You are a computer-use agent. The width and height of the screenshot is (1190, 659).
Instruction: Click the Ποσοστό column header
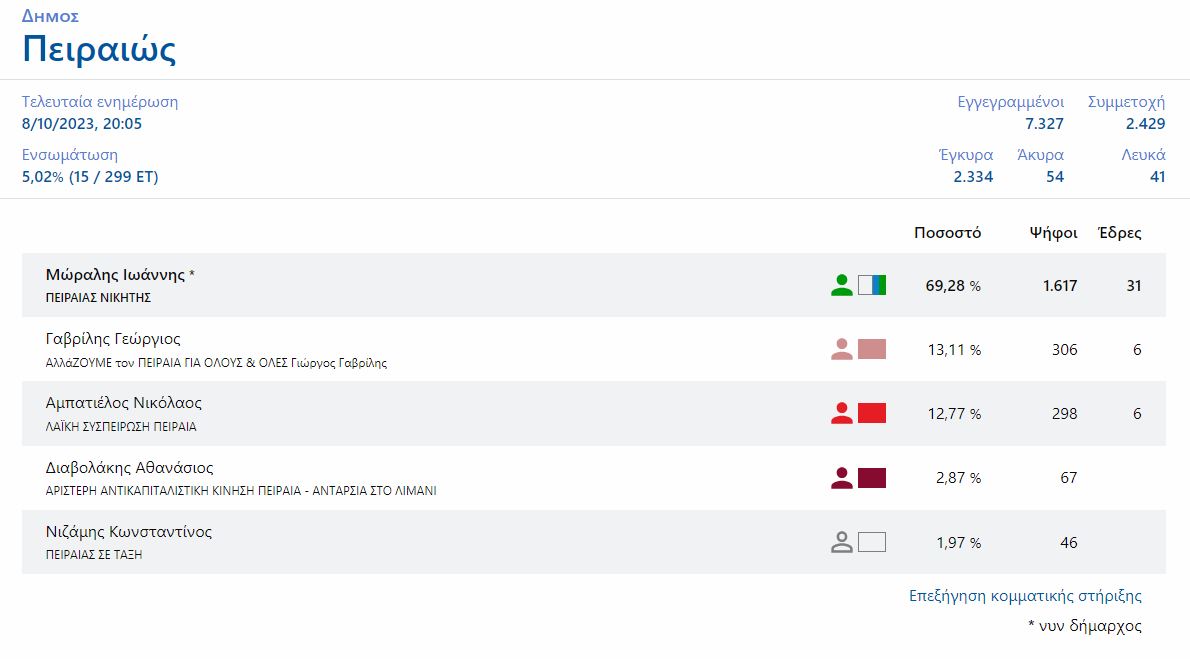coord(947,233)
